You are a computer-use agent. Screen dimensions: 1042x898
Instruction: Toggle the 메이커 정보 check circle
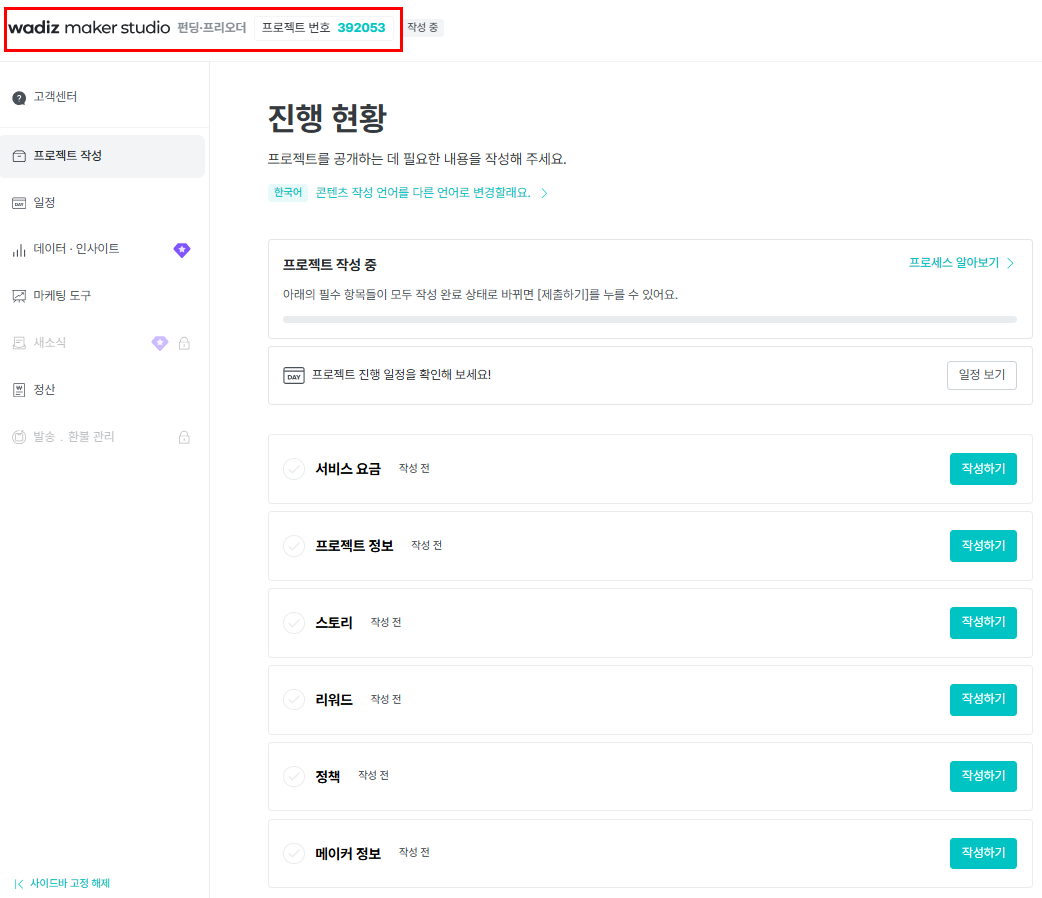pyautogui.click(x=294, y=853)
